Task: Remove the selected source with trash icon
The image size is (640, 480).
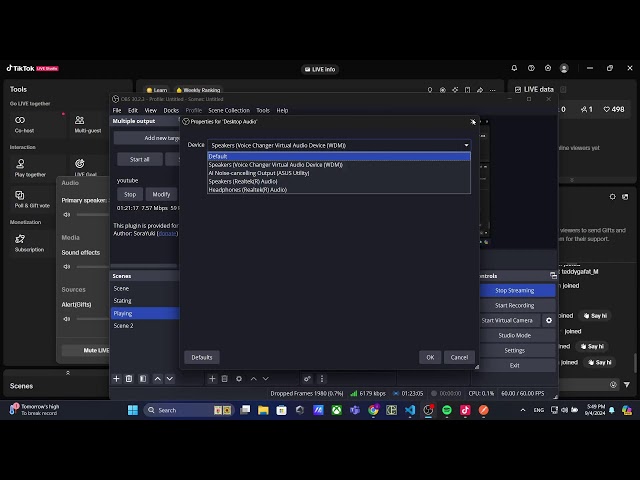Action: 224,379
